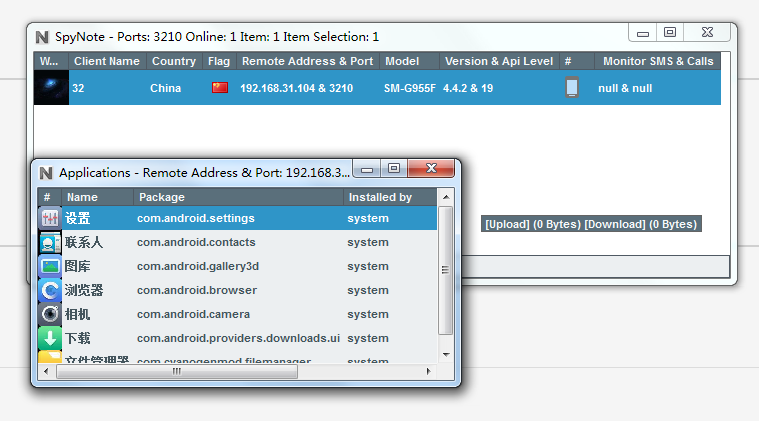
Task: Click the client wallpaper thumbnail in SpyNote row
Action: [x=51, y=88]
